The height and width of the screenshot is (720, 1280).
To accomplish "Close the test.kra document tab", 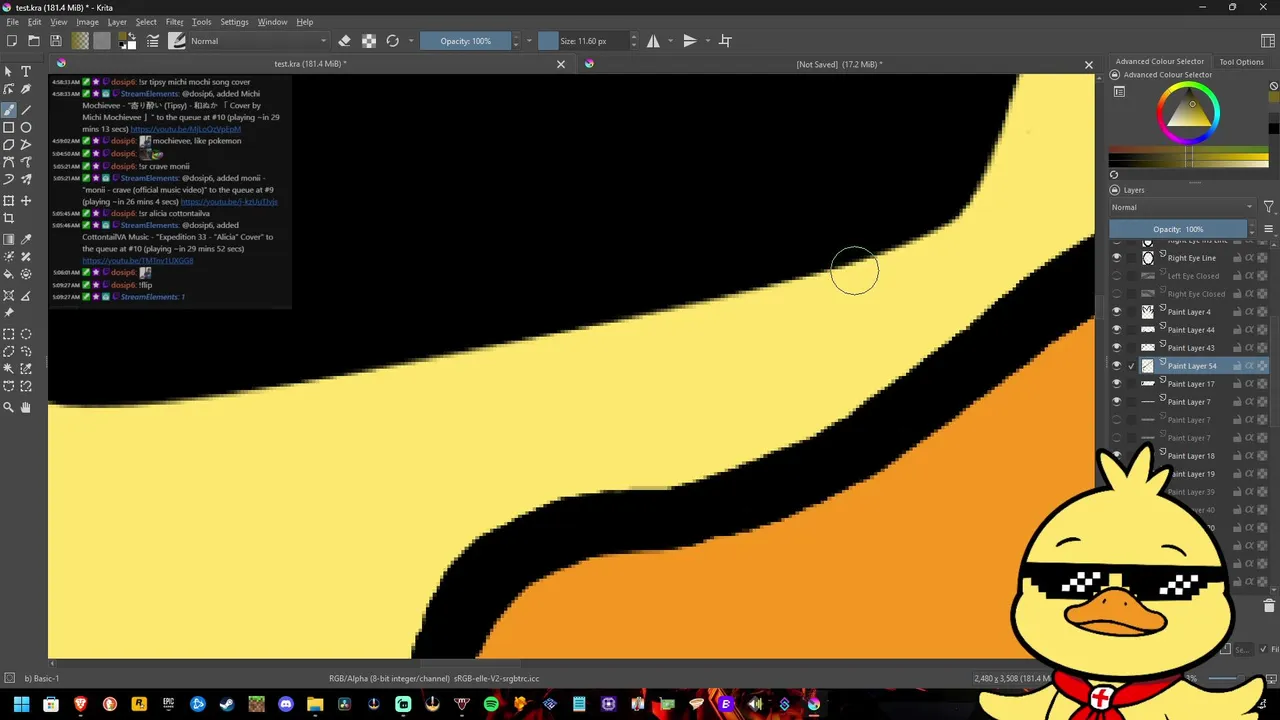I will pos(561,64).
